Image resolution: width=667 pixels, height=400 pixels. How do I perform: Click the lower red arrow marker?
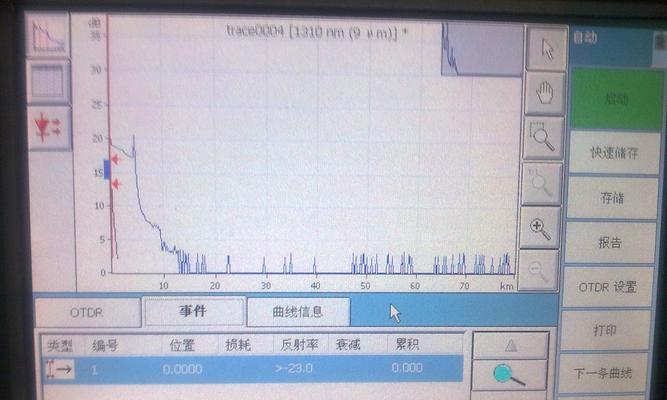pyautogui.click(x=116, y=184)
